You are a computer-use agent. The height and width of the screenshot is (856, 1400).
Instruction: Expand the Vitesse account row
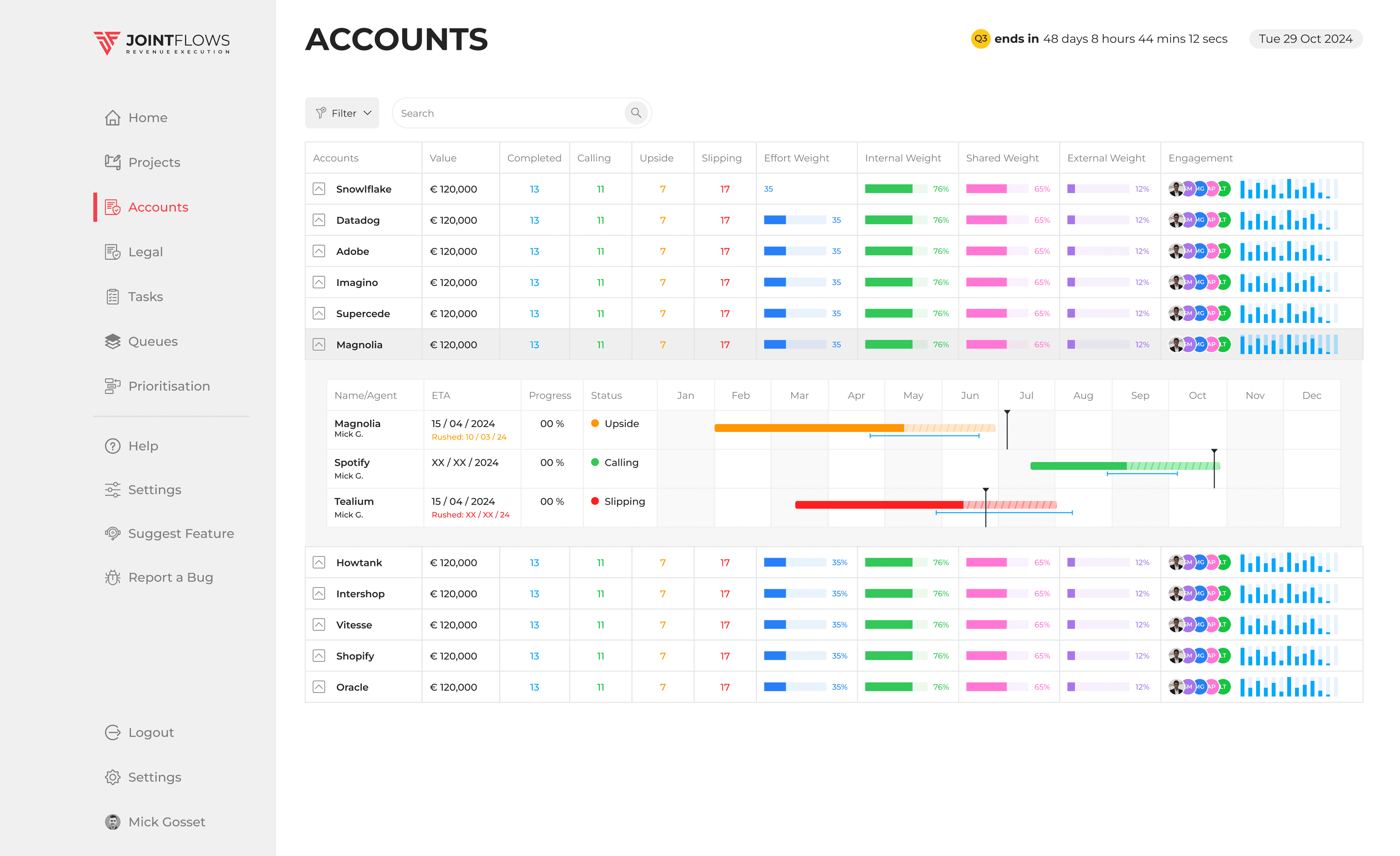[319, 625]
